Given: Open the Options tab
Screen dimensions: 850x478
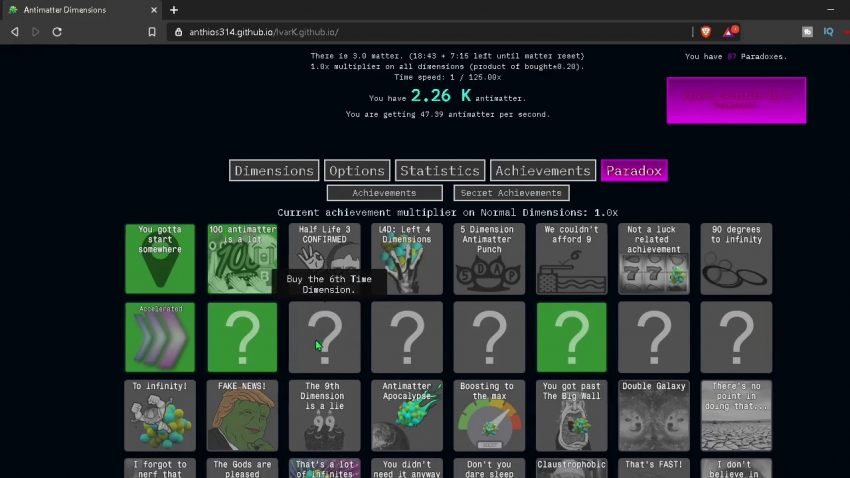Looking at the screenshot, I should (x=357, y=171).
